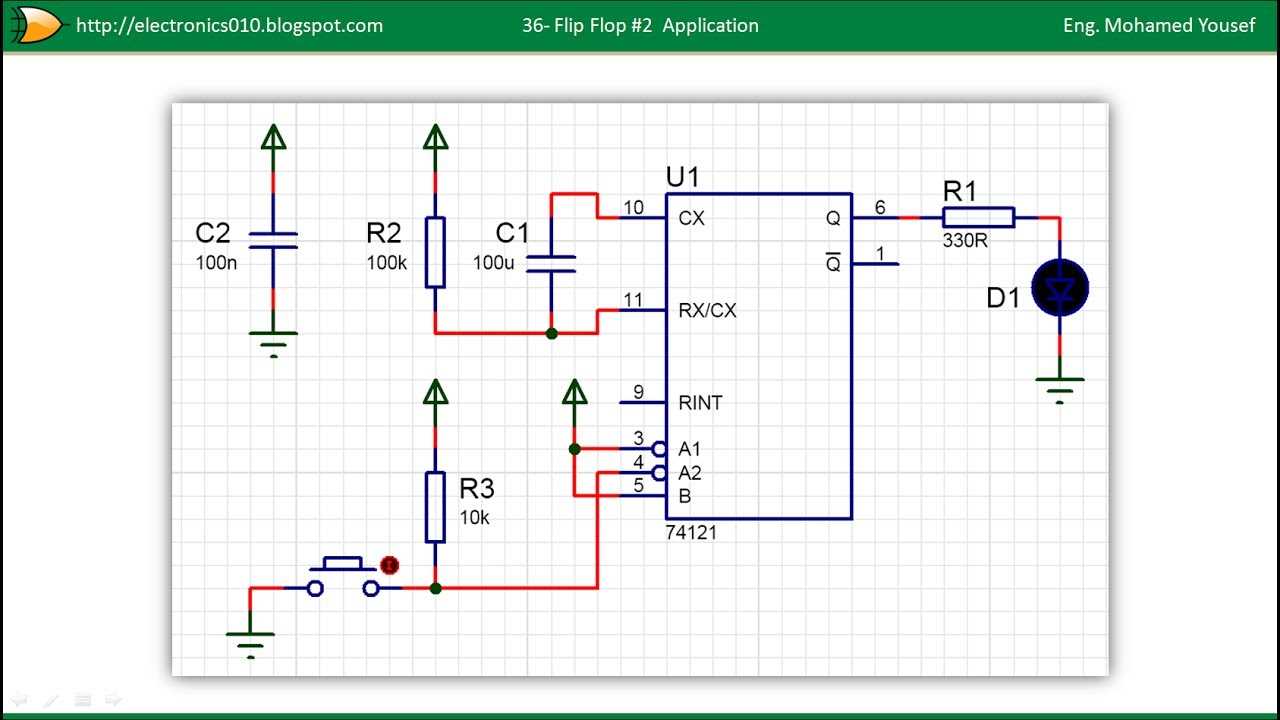Click power arrow near pin 3

click(x=574, y=392)
